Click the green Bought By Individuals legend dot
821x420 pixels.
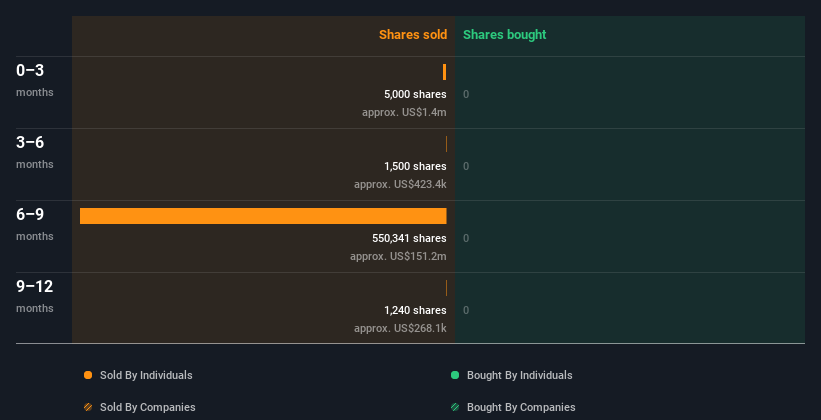click(x=455, y=375)
